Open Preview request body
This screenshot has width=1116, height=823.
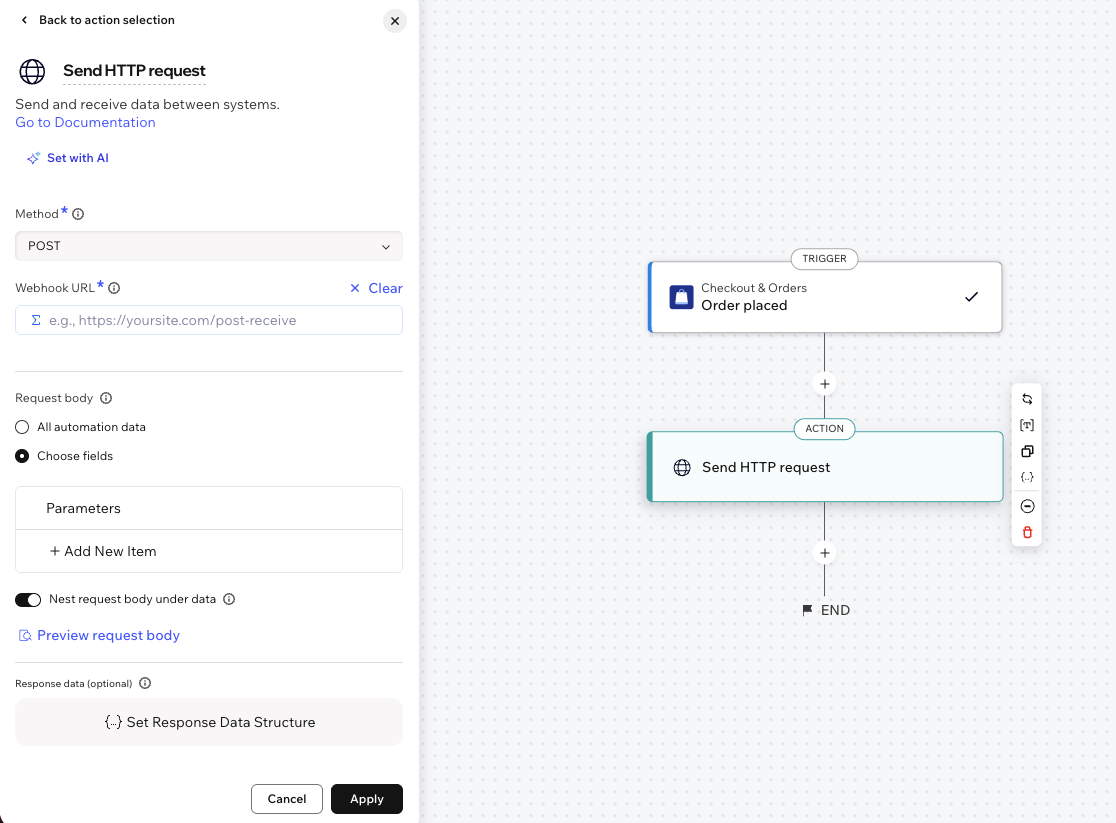click(99, 636)
